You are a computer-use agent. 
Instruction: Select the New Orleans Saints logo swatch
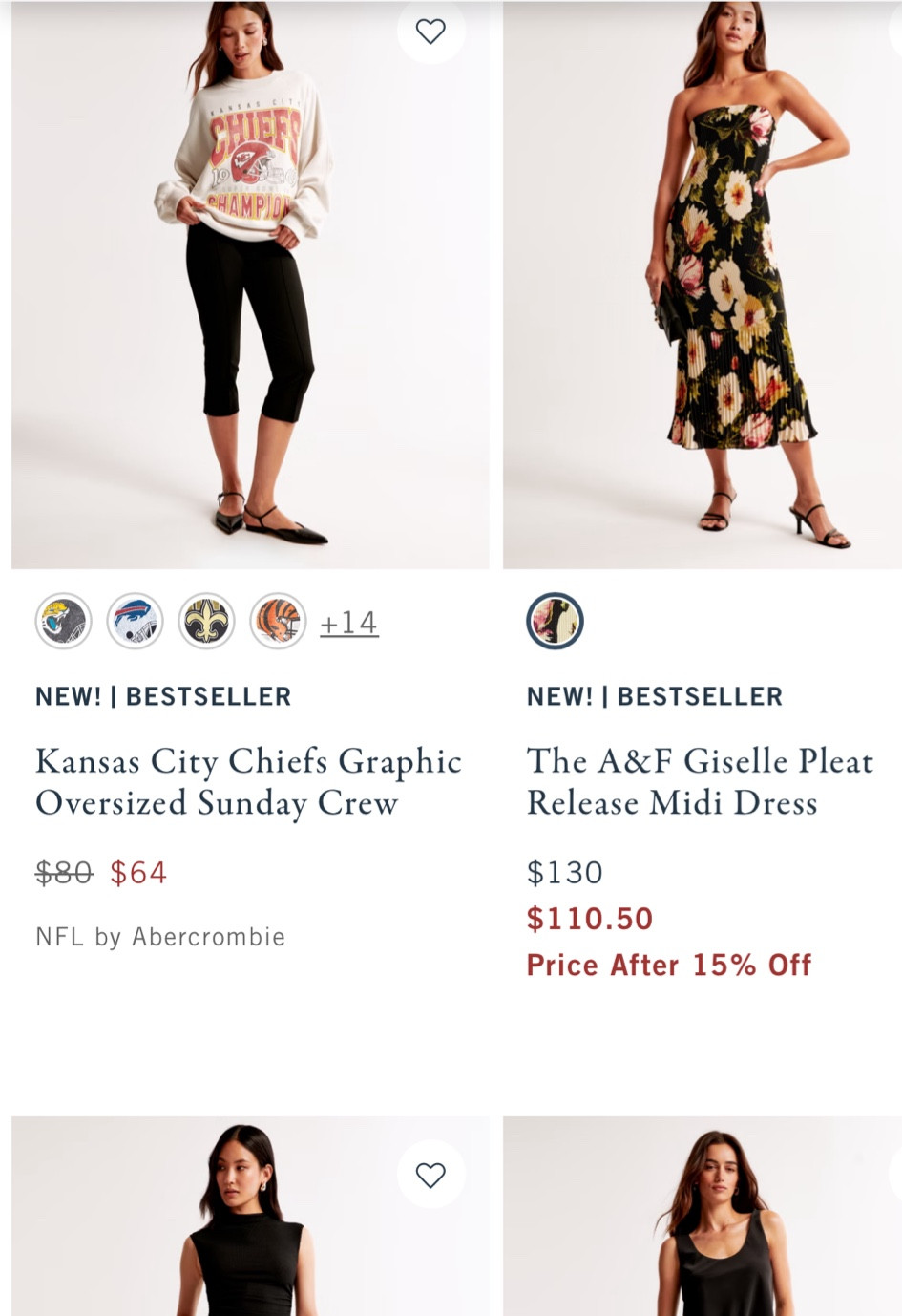[x=206, y=621]
